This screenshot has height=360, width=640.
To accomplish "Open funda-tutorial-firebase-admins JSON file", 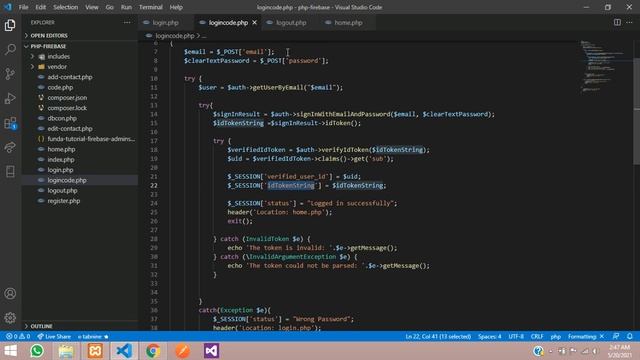I will [80, 139].
